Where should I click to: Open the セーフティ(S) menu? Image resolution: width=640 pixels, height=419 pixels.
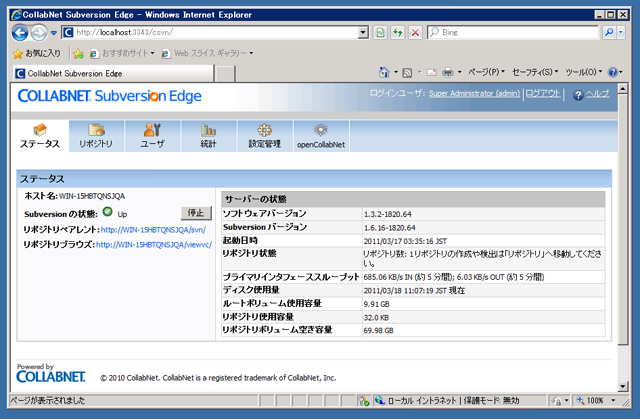[535, 72]
